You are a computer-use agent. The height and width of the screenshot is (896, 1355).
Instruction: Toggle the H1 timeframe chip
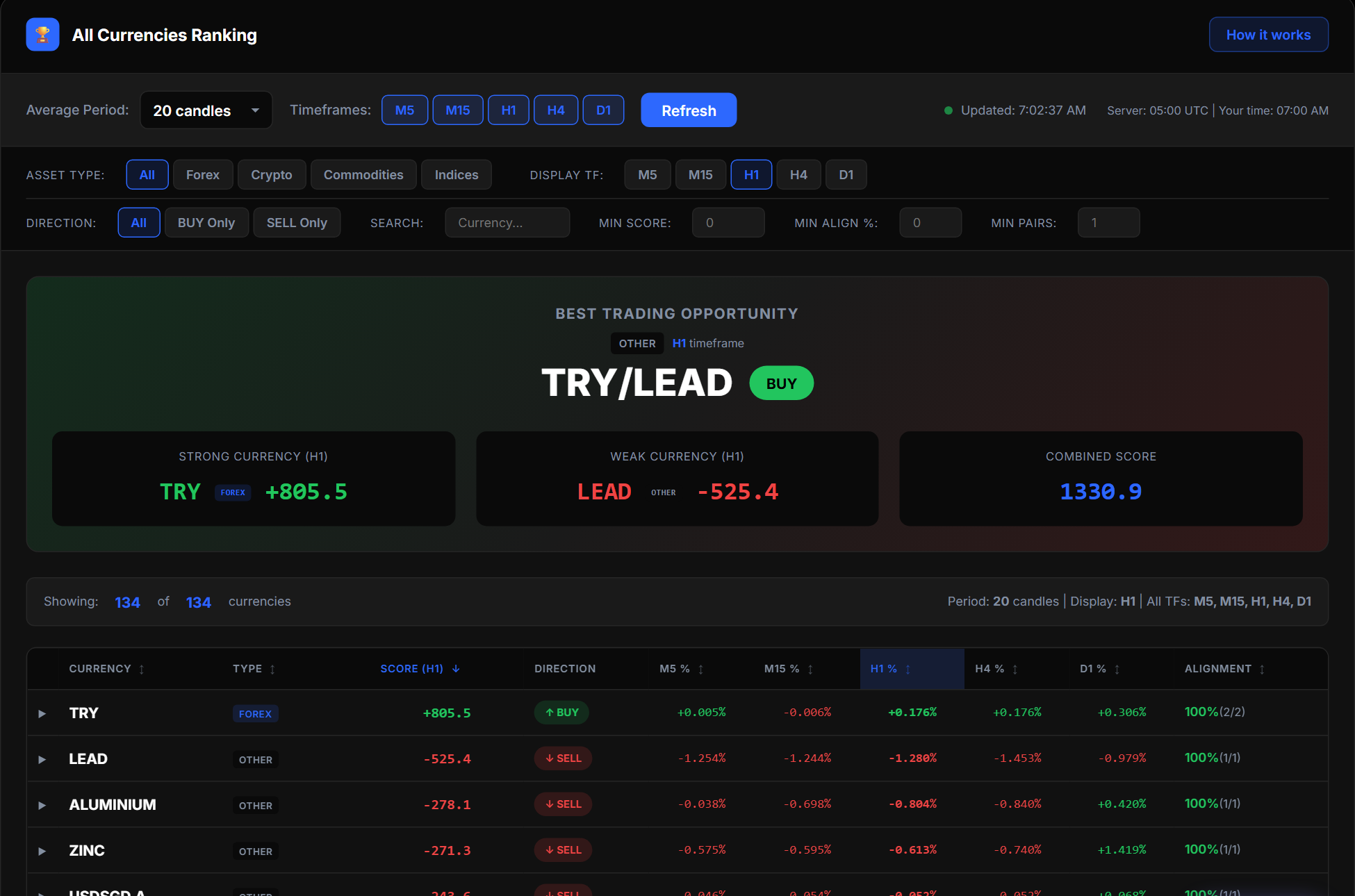pyautogui.click(x=509, y=110)
